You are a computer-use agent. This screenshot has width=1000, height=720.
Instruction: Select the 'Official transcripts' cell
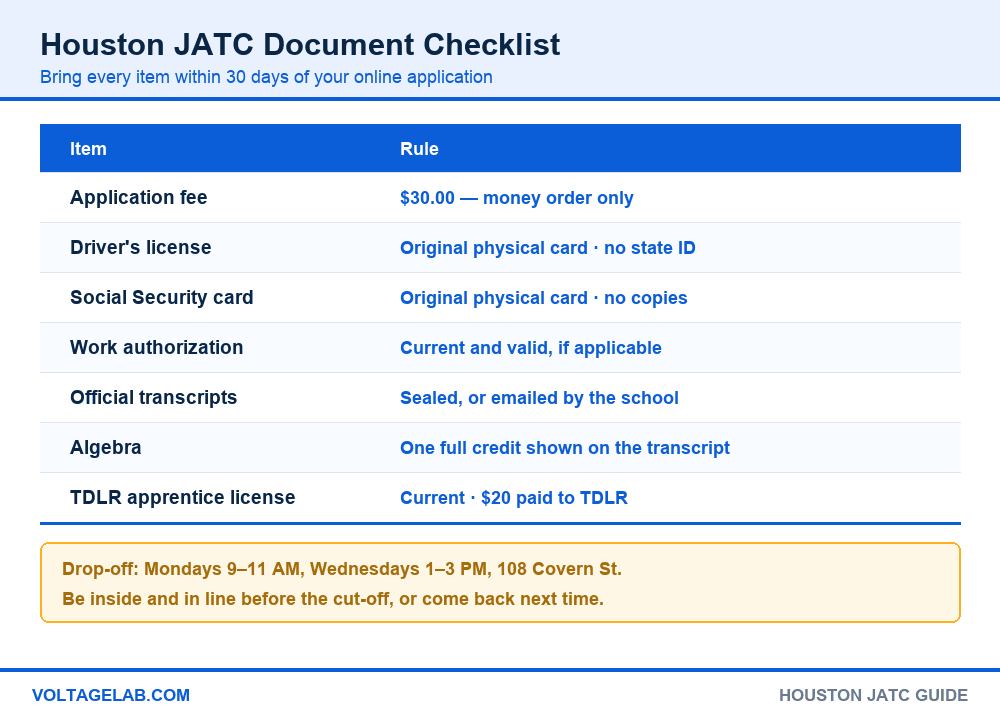(x=153, y=397)
